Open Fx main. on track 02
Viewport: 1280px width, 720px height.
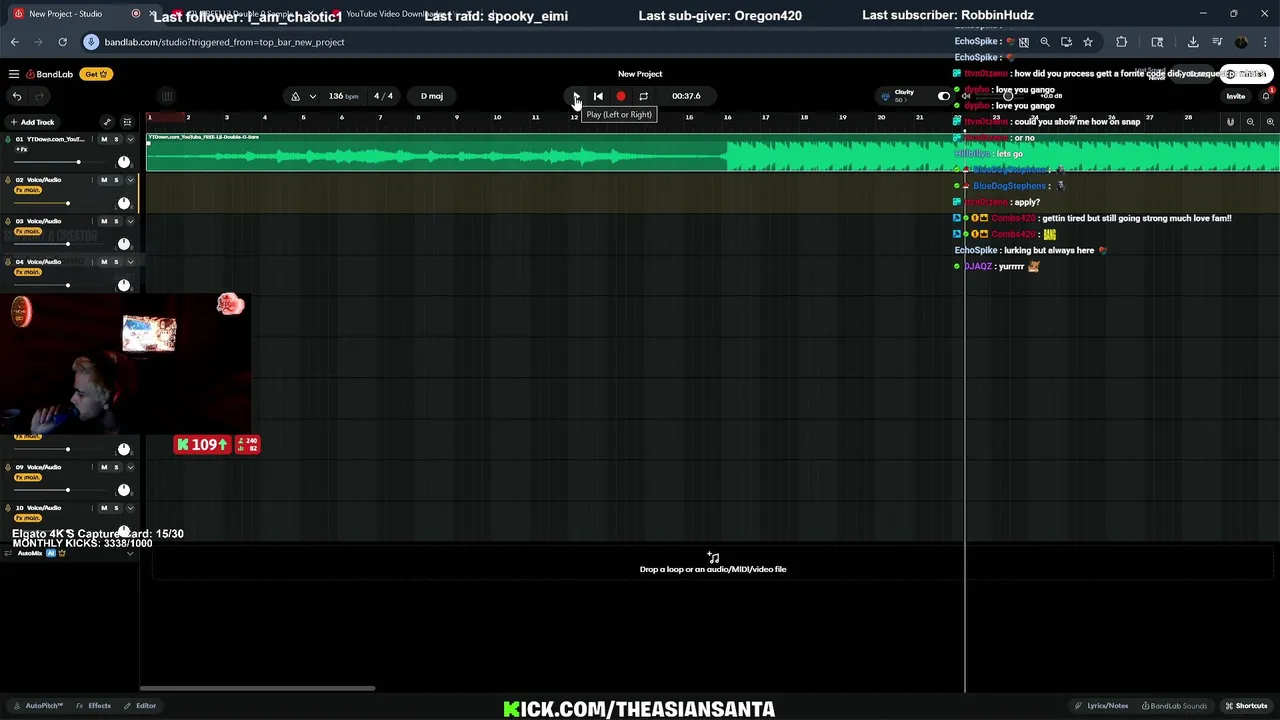pos(28,190)
